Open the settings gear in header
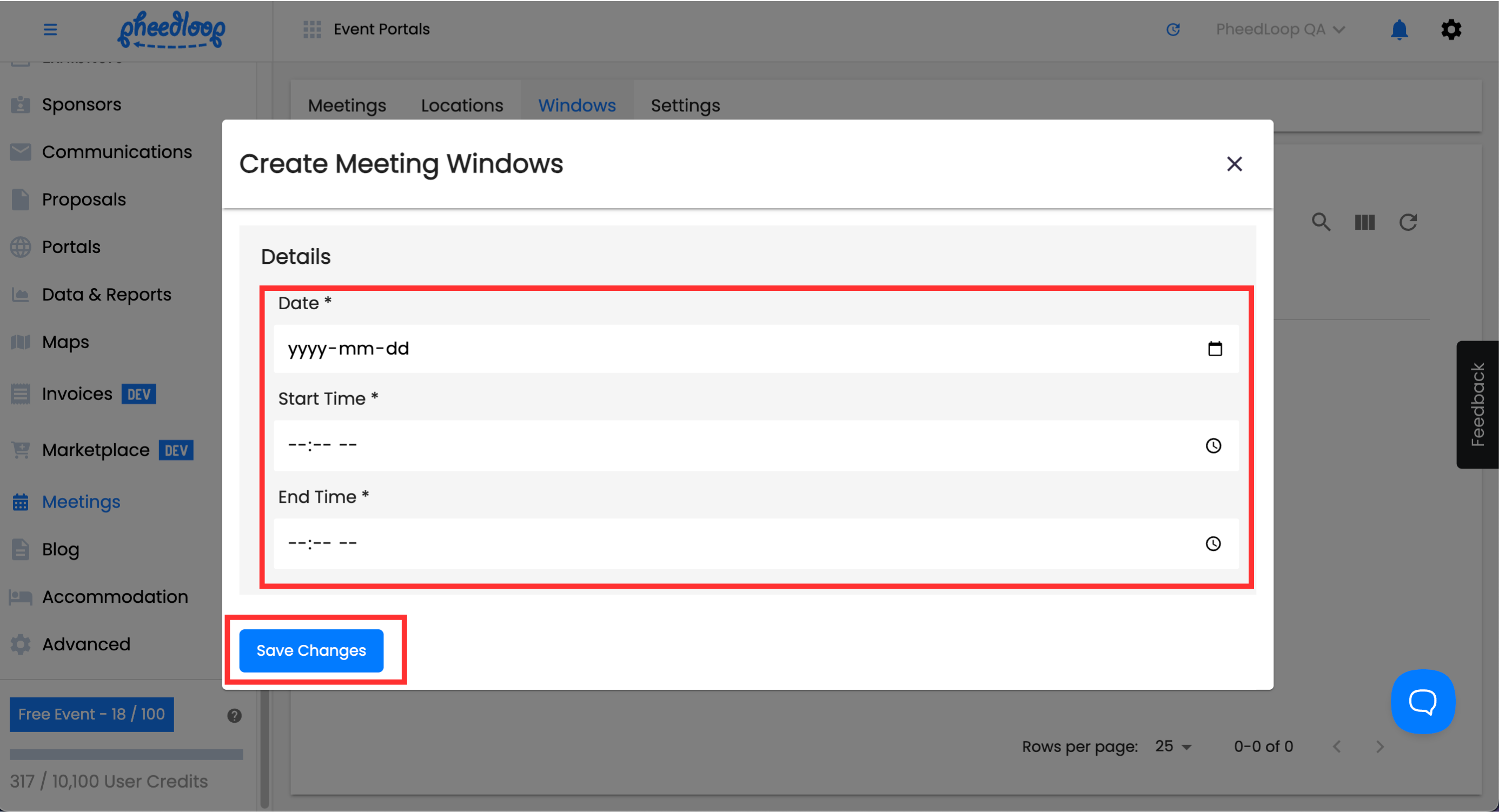 pos(1451,29)
